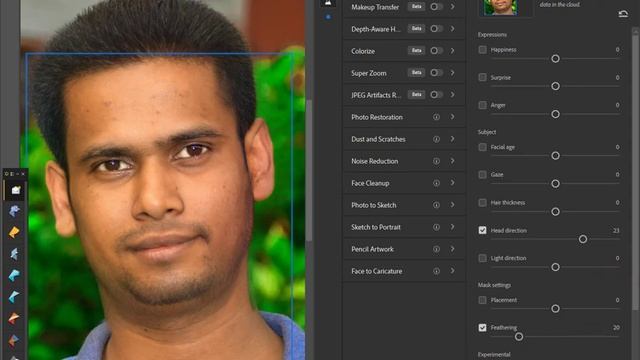The image size is (640, 360).
Task: Click the Head direction value 23
Action: tap(616, 231)
